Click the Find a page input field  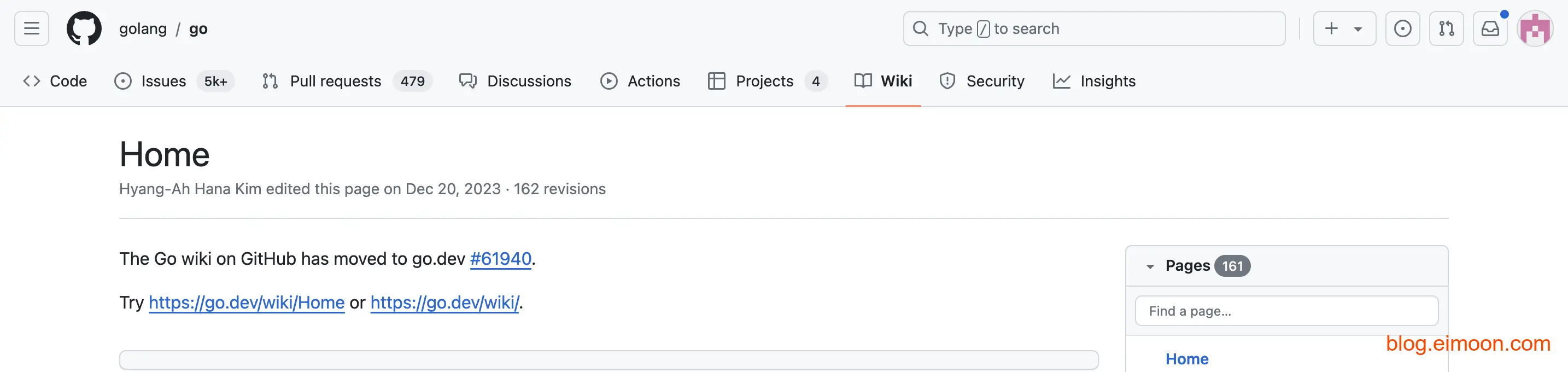[x=1286, y=311]
